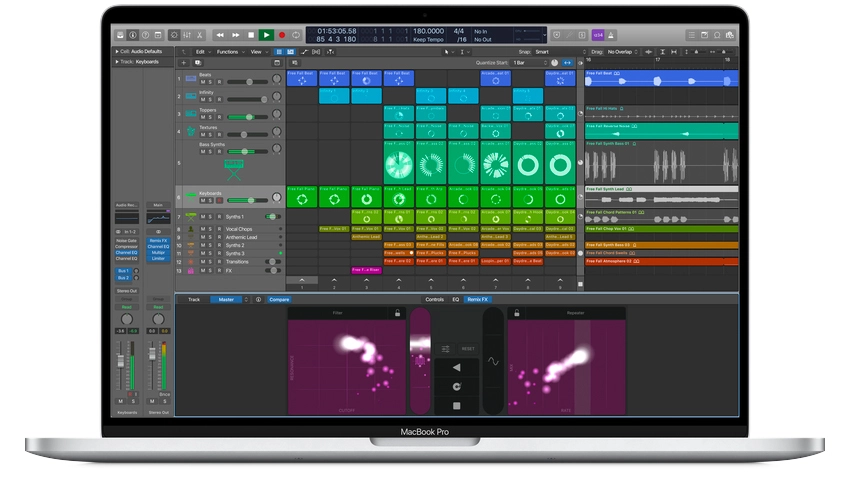850x478 pixels.
Task: Show the Live Loops grid
Action: (279, 52)
